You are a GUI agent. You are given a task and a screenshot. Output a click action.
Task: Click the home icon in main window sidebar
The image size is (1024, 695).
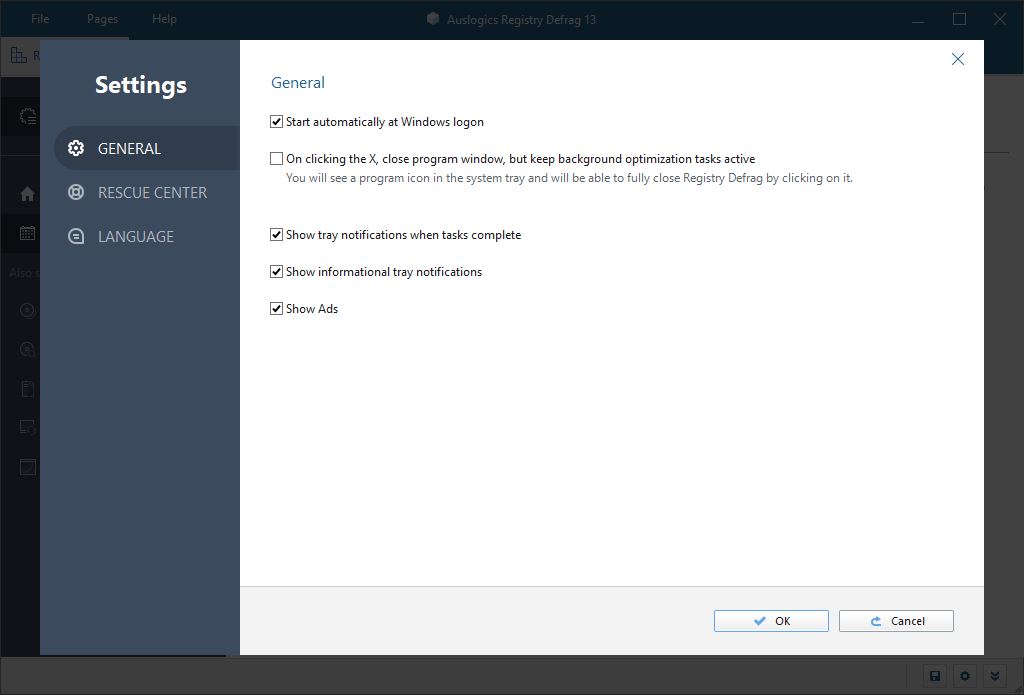pos(27,194)
